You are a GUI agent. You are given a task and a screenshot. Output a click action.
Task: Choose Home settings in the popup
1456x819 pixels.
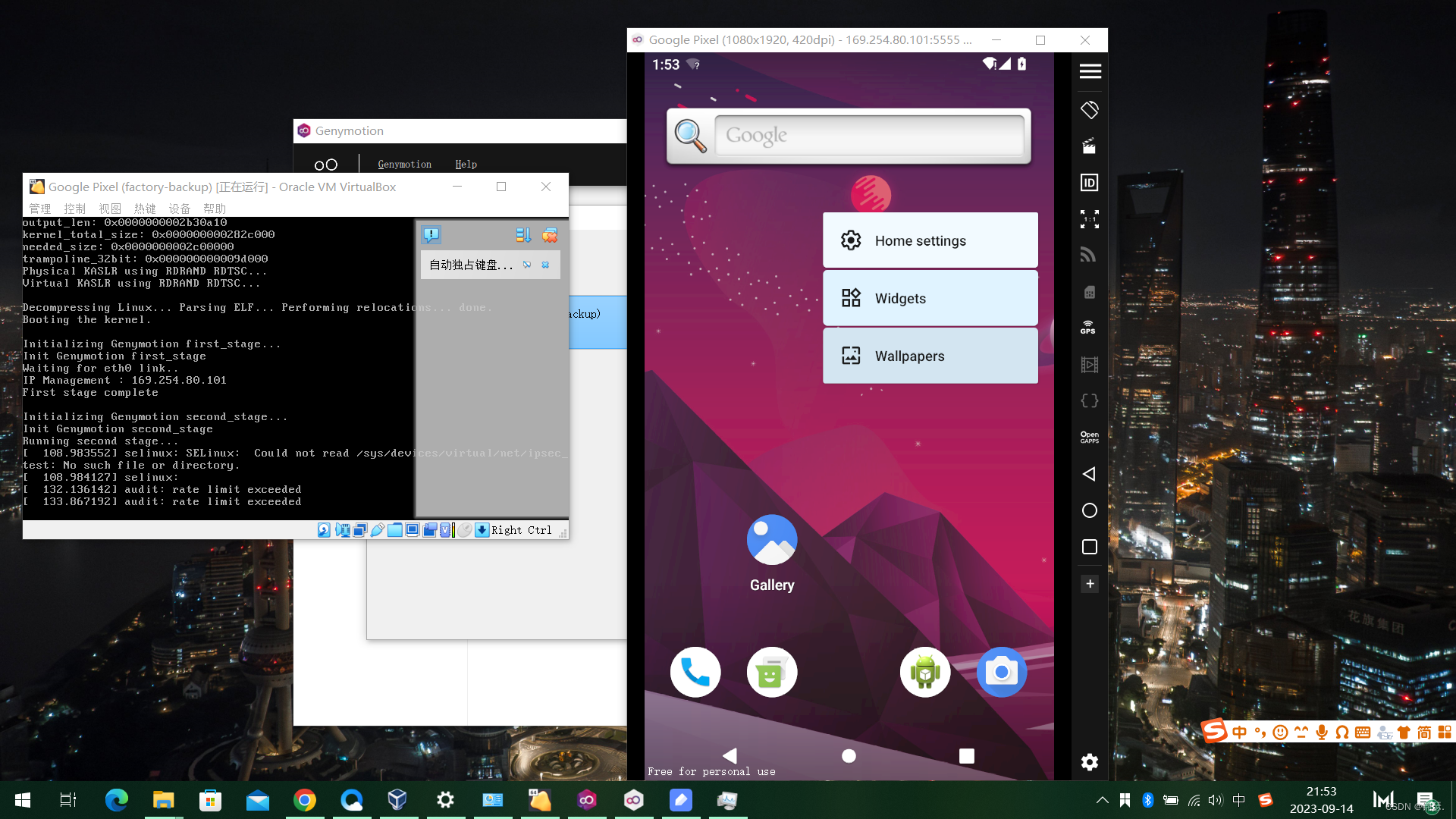point(930,241)
